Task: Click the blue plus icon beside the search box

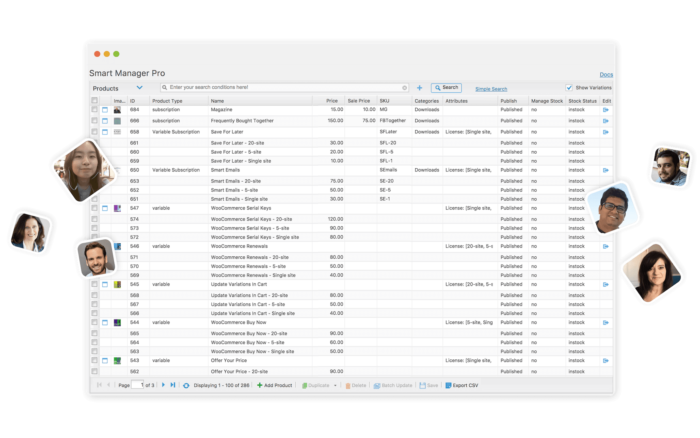Action: (x=419, y=88)
